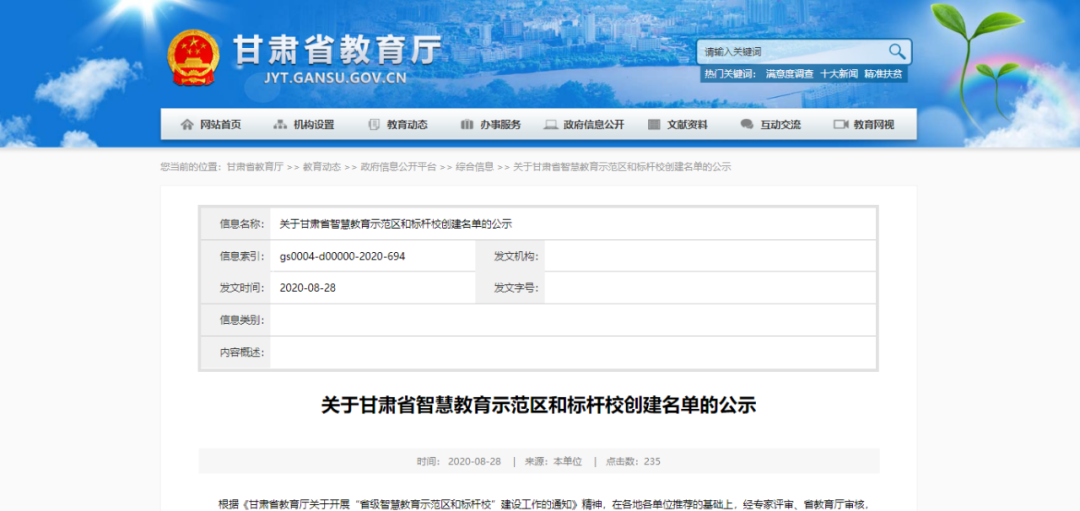Select hot keyword 十大新闻
The image size is (1080, 511).
(x=839, y=74)
